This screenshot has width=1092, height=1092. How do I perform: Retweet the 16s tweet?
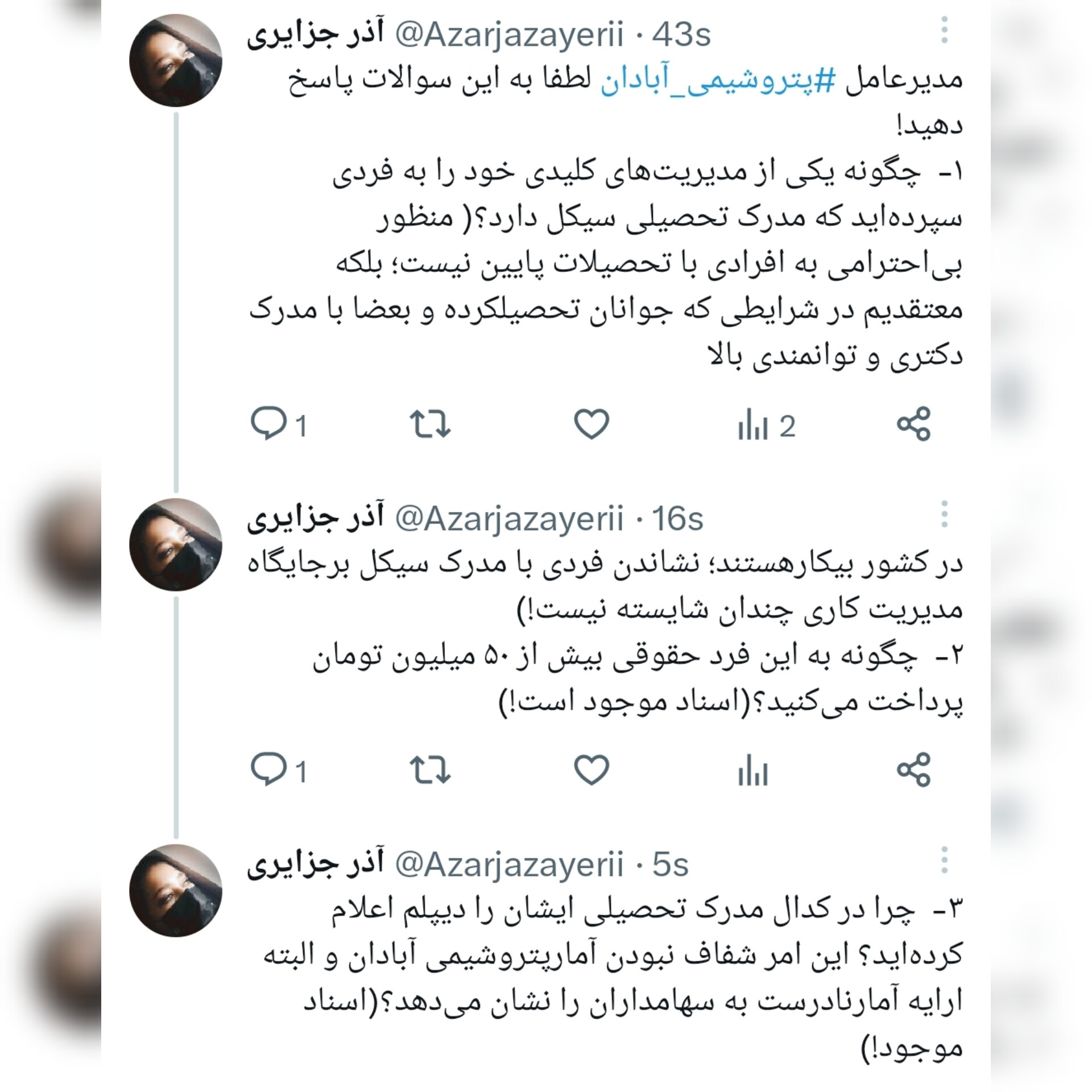(x=431, y=770)
